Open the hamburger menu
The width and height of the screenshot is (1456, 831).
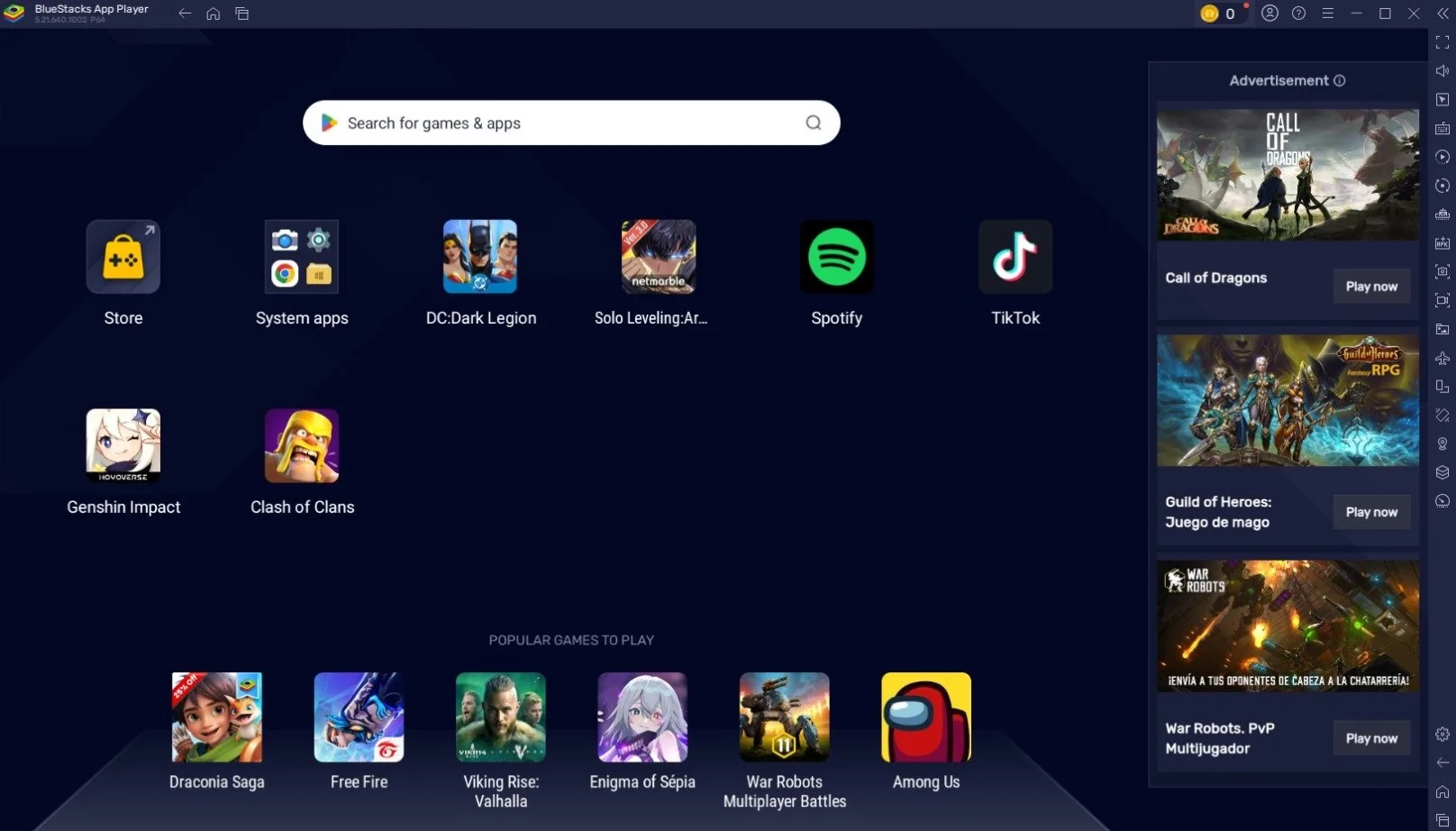(x=1327, y=14)
